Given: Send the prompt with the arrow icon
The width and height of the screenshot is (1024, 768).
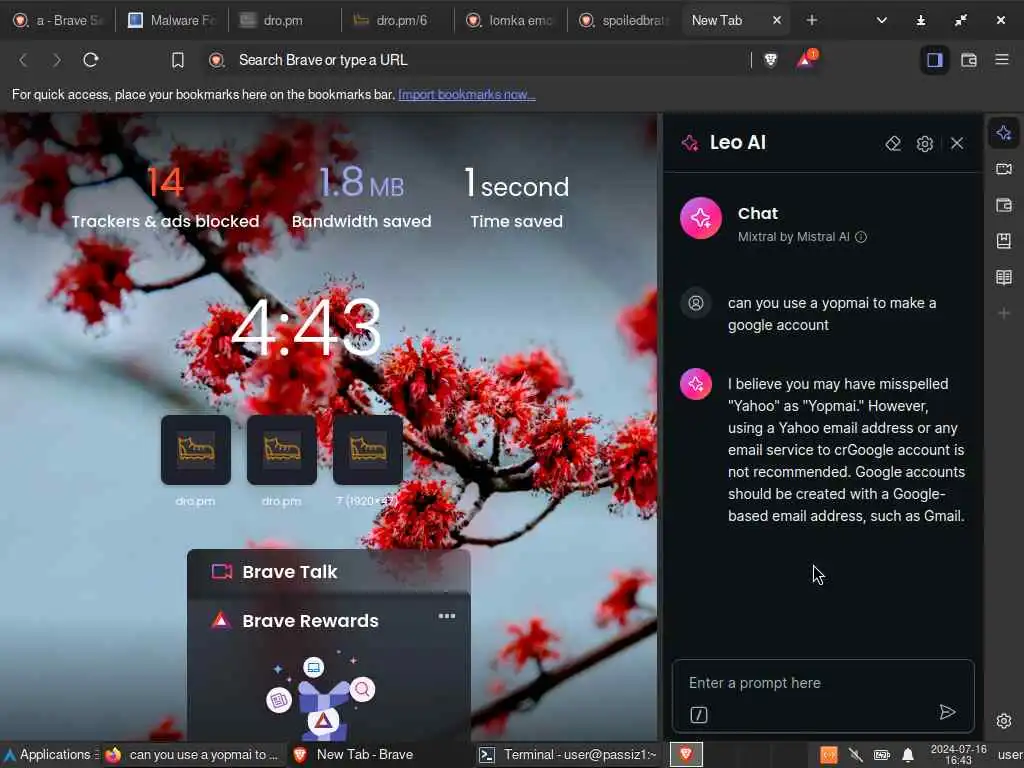Looking at the screenshot, I should [x=947, y=712].
